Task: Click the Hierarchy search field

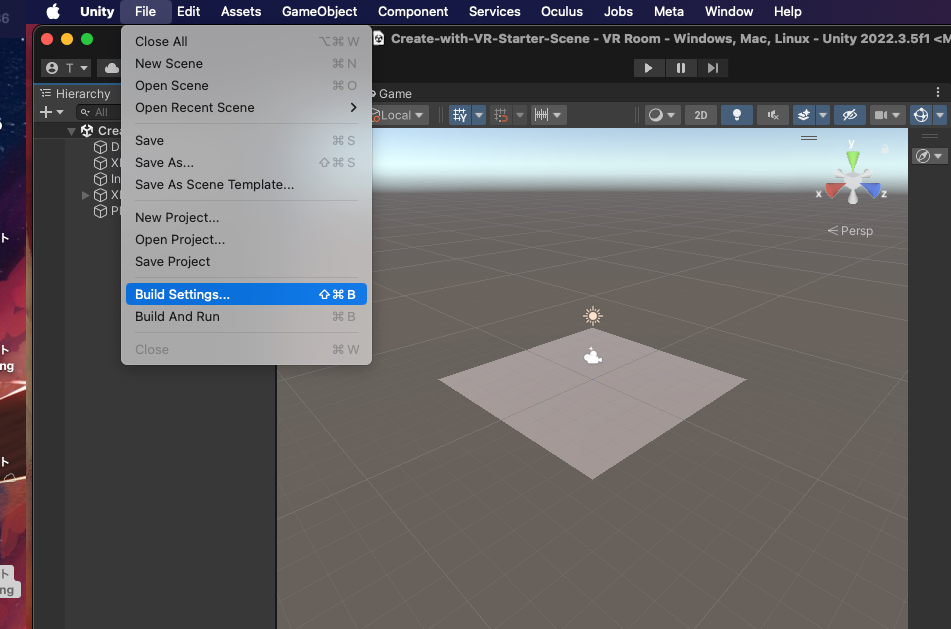Action: tap(99, 112)
